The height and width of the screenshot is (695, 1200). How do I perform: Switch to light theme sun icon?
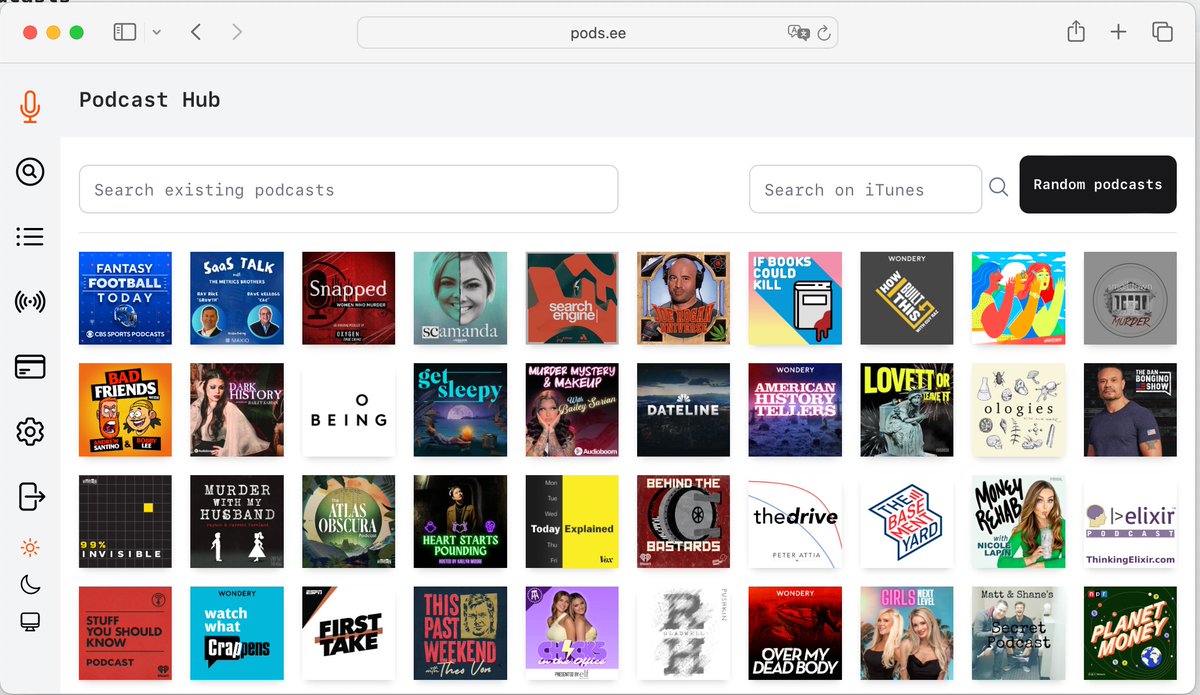point(30,547)
